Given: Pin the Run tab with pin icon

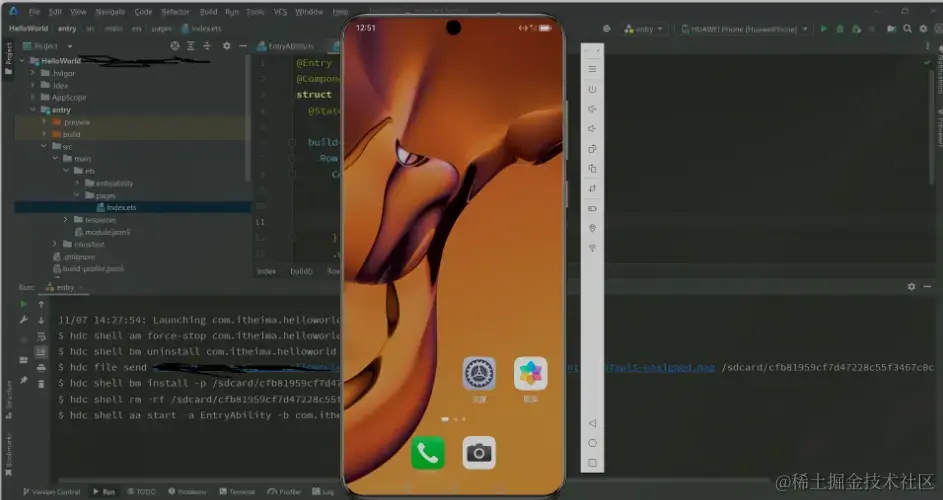Looking at the screenshot, I should 23,380.
